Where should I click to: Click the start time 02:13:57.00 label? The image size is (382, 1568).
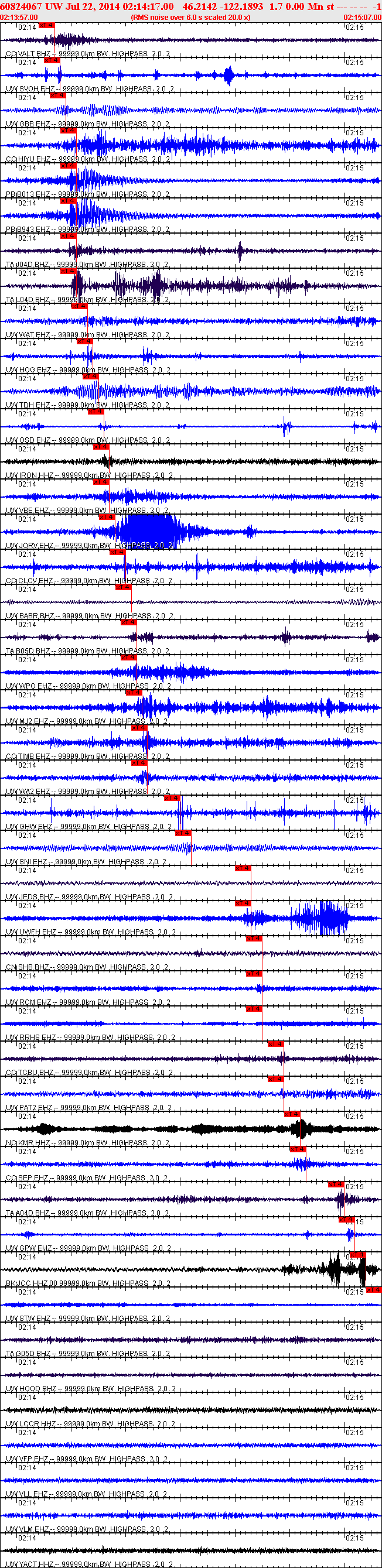click(19, 18)
